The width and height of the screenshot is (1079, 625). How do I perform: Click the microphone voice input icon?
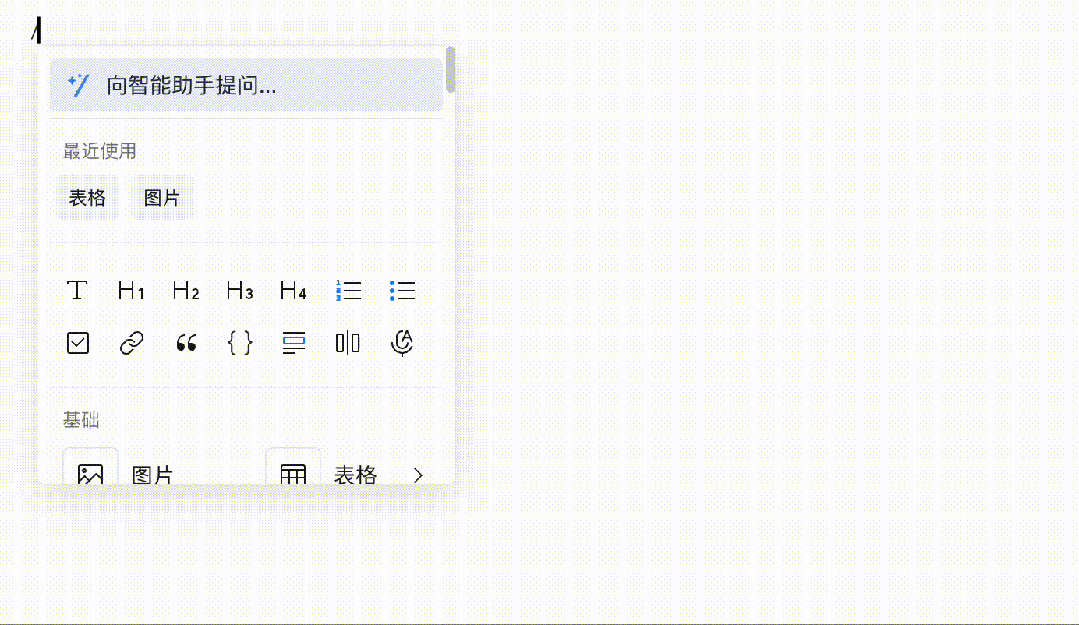click(x=402, y=343)
